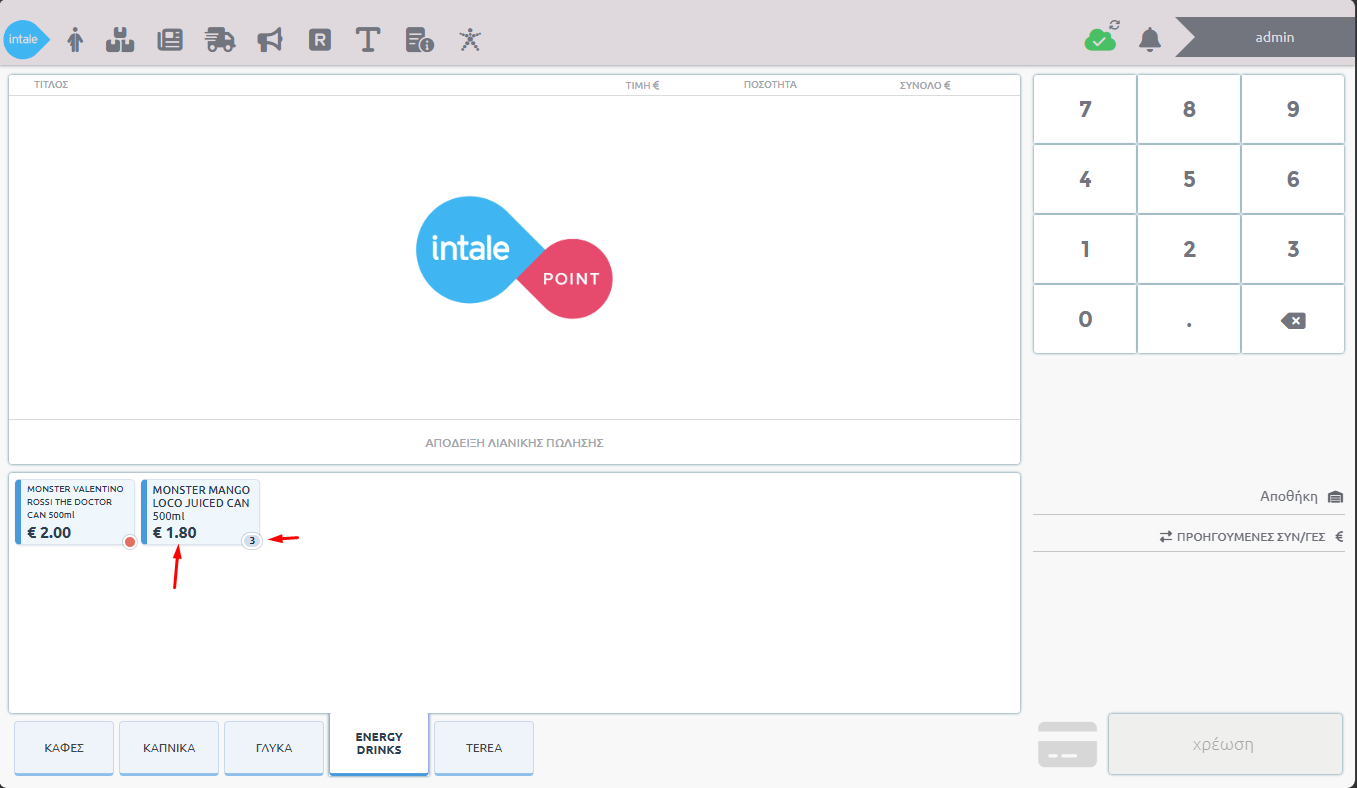Click the euro icon beside previous transactions

click(1339, 536)
